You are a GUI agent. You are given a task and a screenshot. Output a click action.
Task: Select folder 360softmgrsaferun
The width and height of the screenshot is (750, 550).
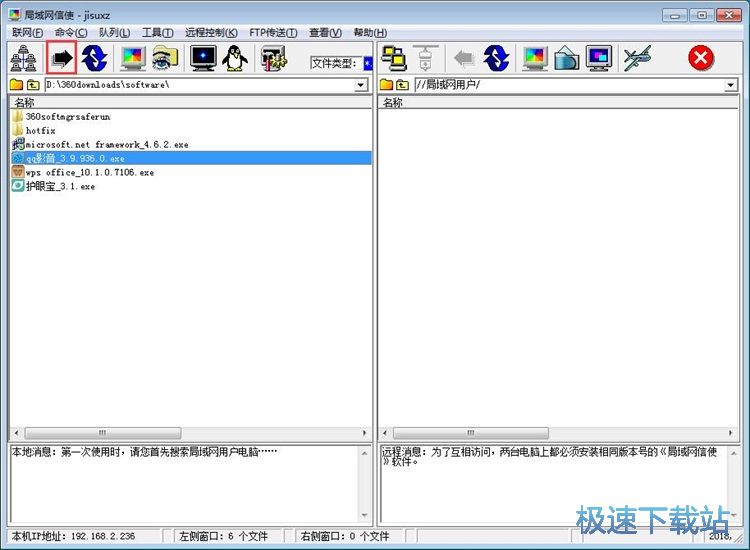point(68,117)
